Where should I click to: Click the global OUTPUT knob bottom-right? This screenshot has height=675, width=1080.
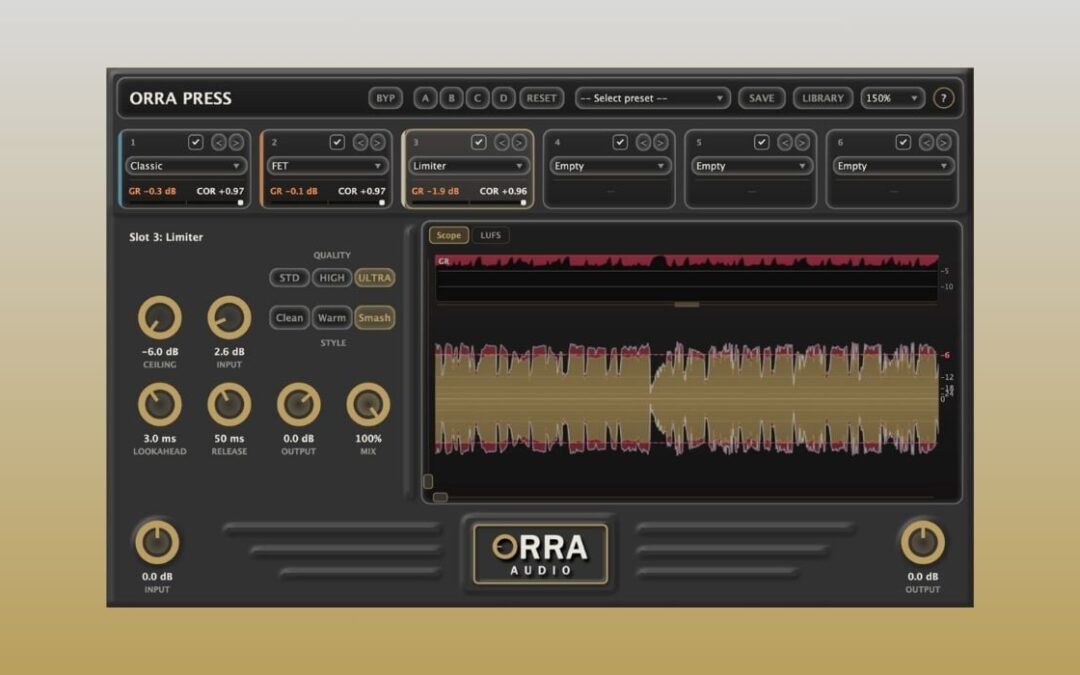click(923, 542)
